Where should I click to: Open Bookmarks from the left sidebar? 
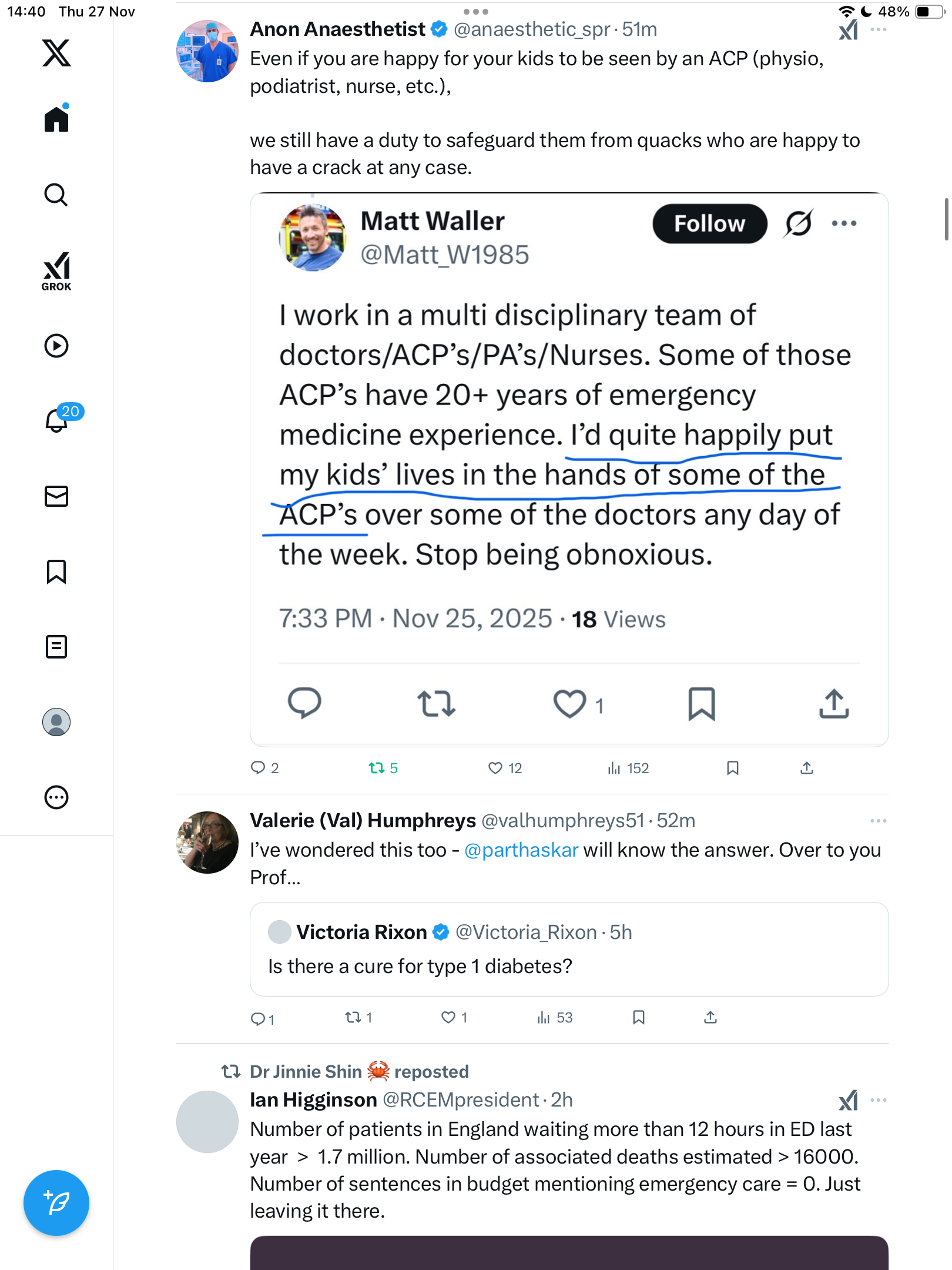pyautogui.click(x=56, y=571)
